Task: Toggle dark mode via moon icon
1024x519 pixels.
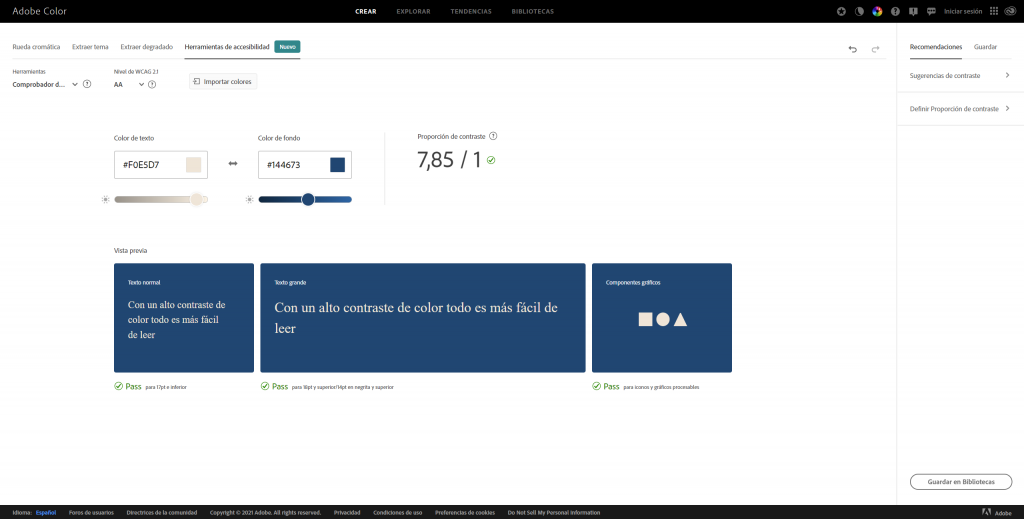Action: tap(859, 11)
